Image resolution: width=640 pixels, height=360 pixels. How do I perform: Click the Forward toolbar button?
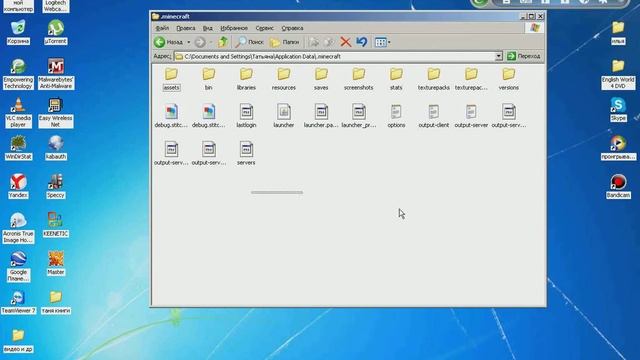click(x=200, y=42)
